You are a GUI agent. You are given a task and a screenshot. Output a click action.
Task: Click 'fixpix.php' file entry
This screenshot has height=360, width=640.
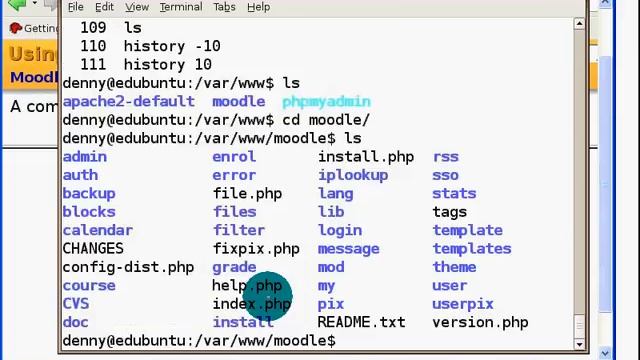coord(256,249)
